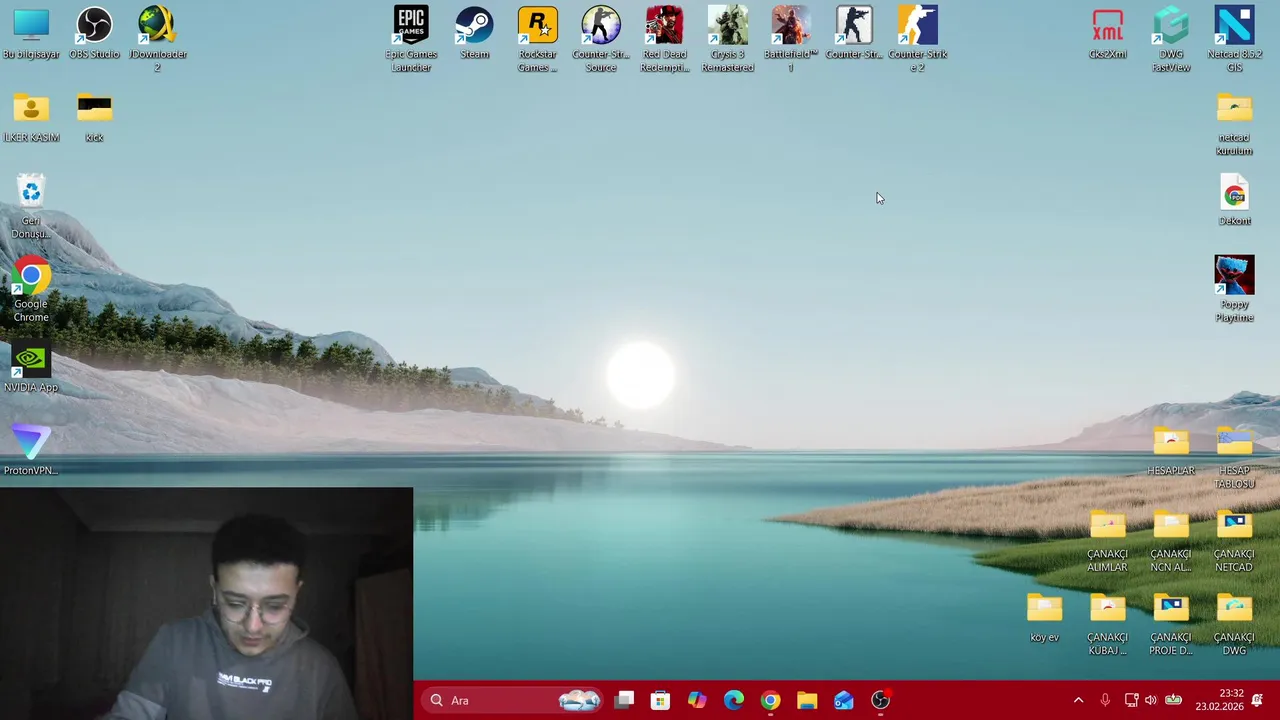Viewport: 1280px width, 720px height.
Task: Open the Cks2Xml desktop icon
Action: (1107, 34)
